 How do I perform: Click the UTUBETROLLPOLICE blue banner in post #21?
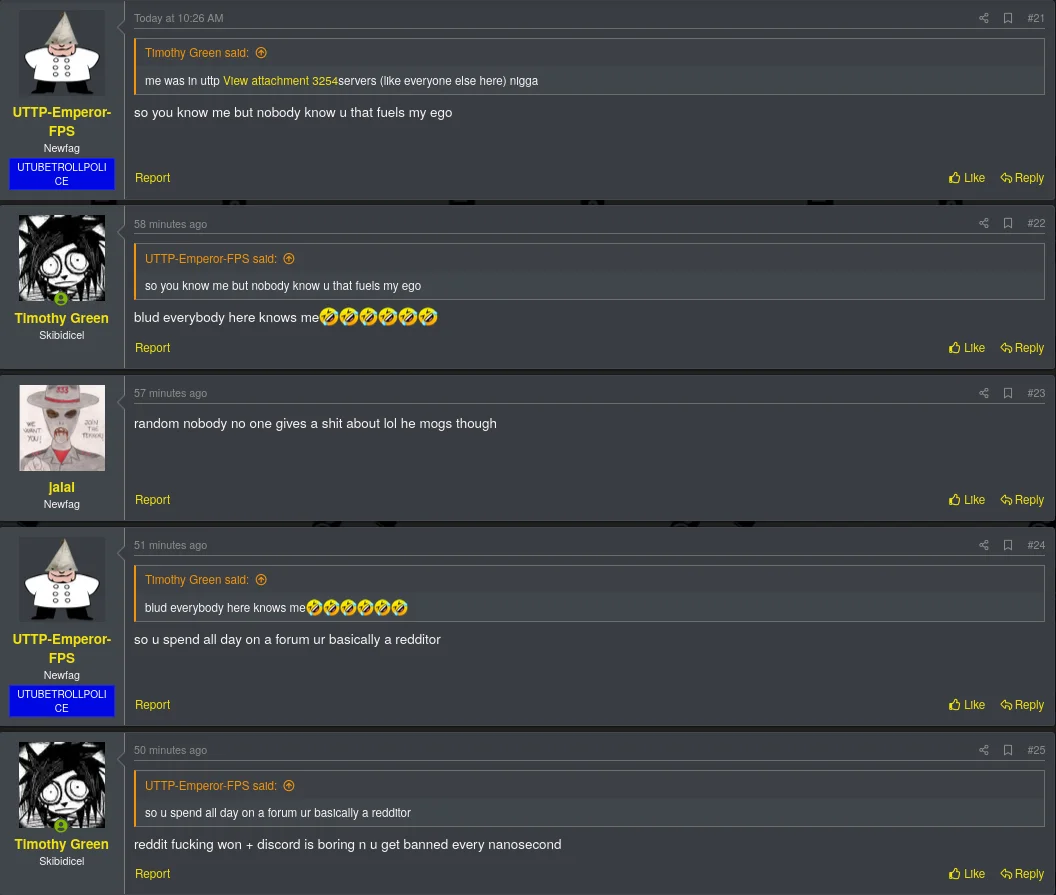point(61,174)
